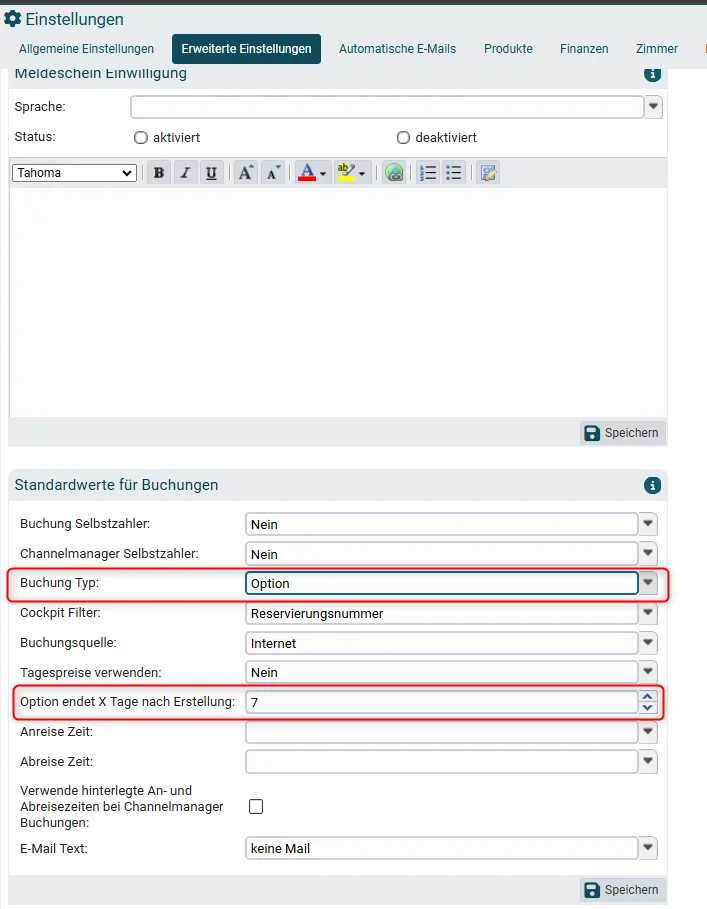
Task: Save the Meldeschein Einwilligung section with Speichern
Action: 623,432
